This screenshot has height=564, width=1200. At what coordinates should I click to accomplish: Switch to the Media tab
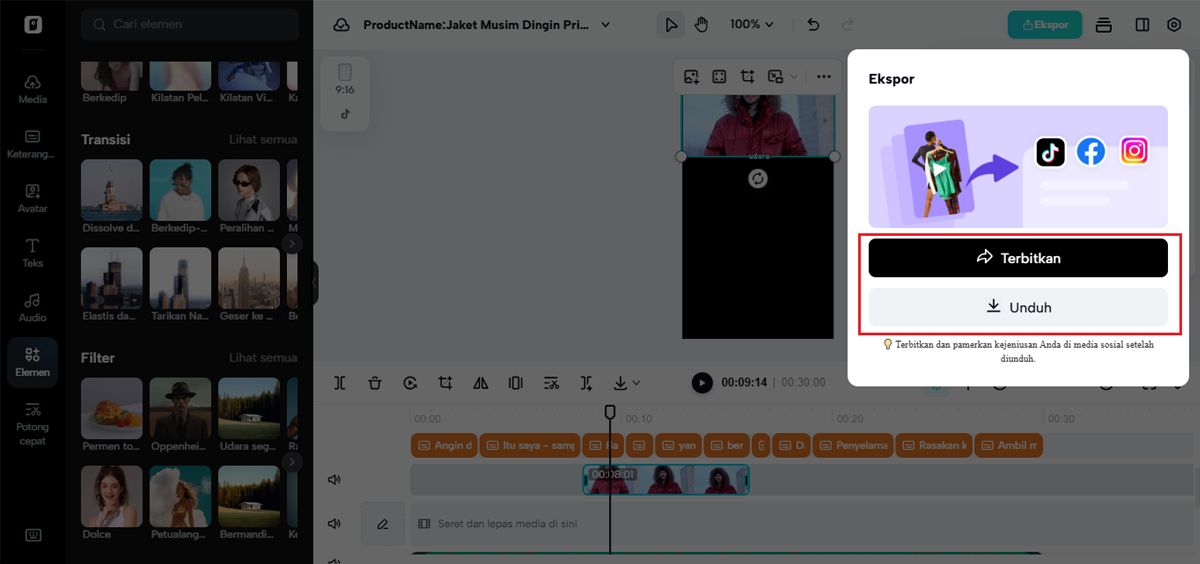pyautogui.click(x=33, y=89)
